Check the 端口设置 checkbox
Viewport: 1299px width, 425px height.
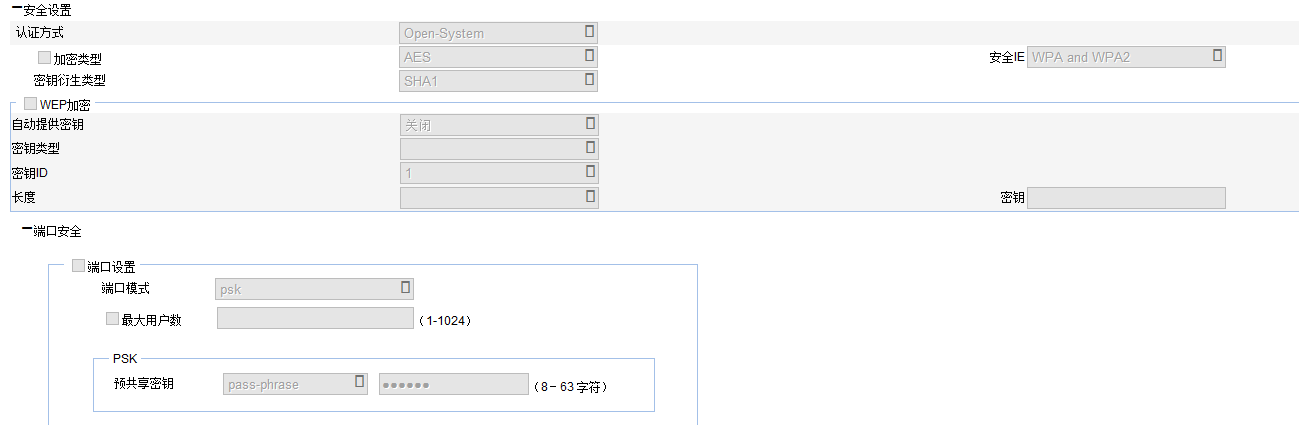[x=78, y=266]
